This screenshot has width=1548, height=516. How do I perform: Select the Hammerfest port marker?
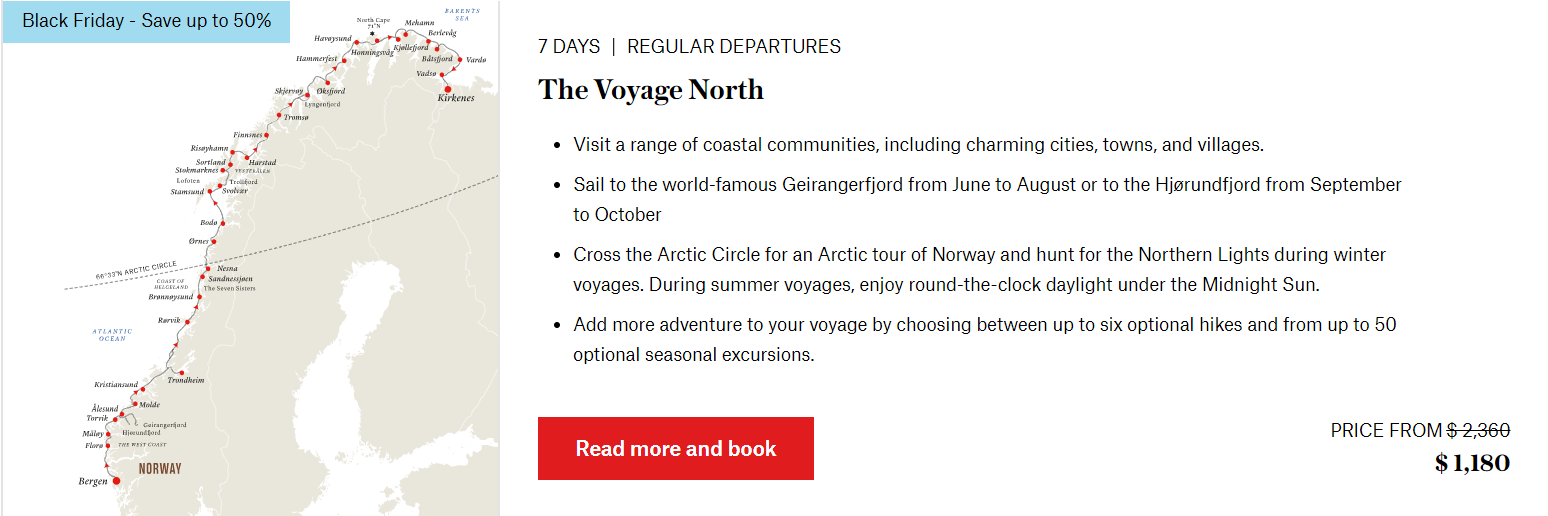[x=343, y=60]
